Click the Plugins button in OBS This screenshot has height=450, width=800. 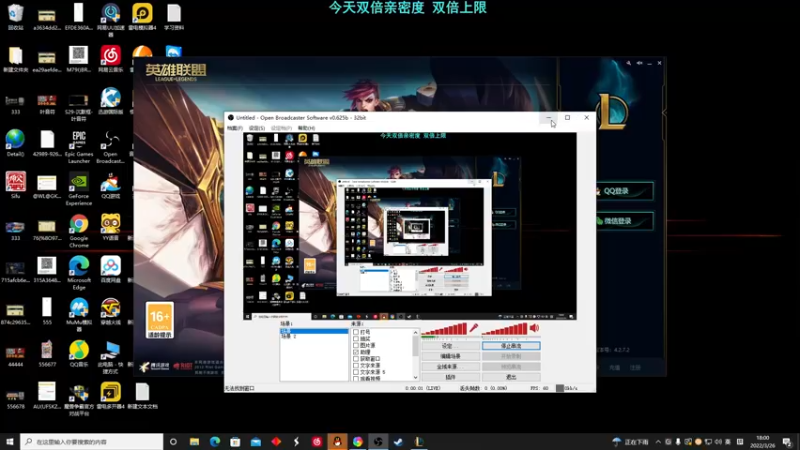(451, 377)
